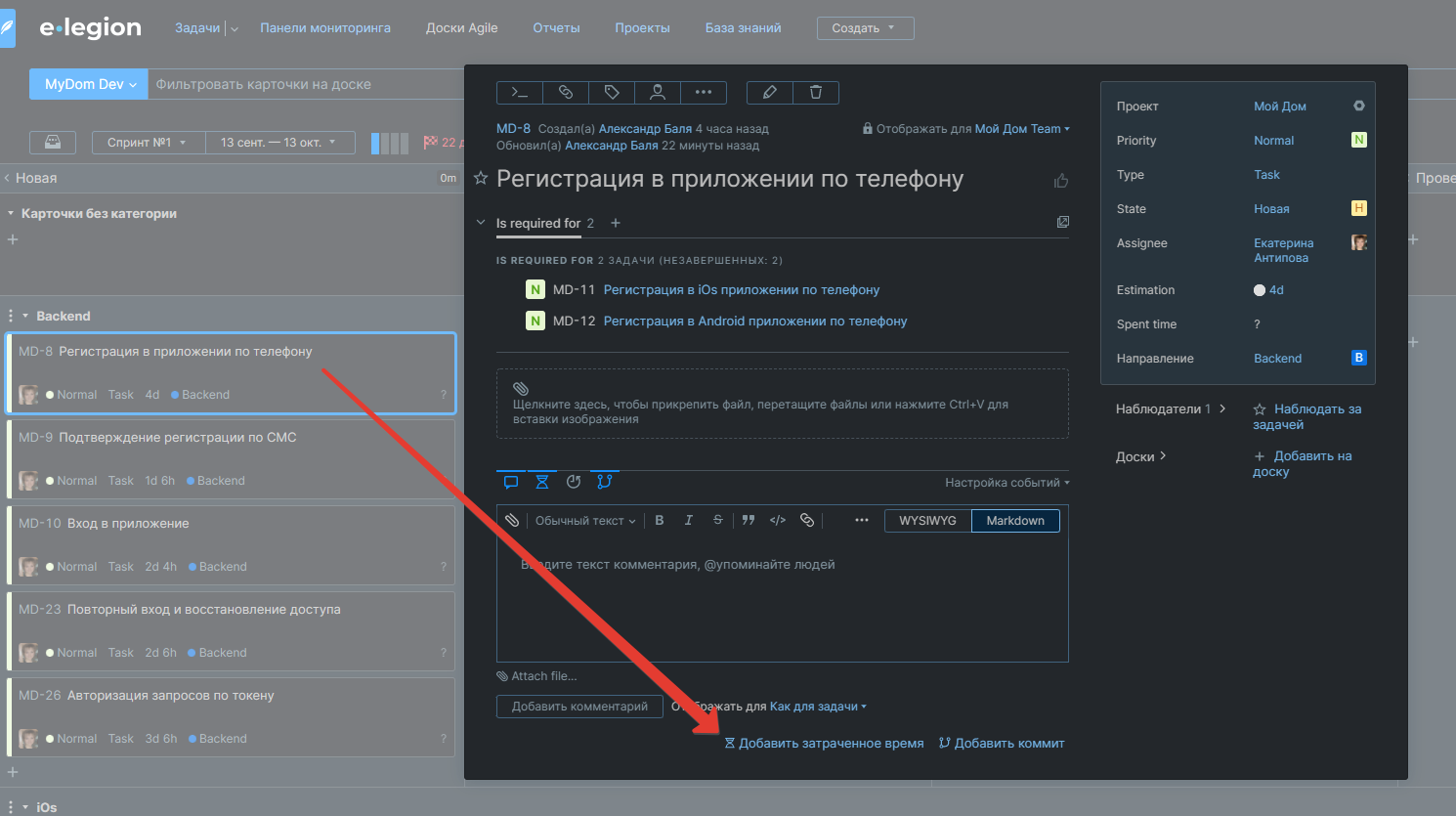This screenshot has height=816, width=1456.
Task: Click the tag icon in issue toolbar
Action: pos(612,92)
